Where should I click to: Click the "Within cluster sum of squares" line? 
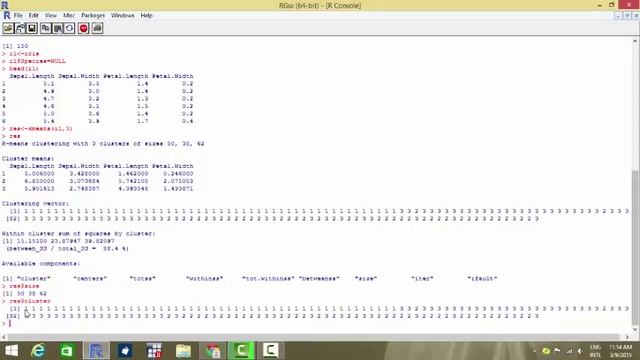tap(78, 233)
